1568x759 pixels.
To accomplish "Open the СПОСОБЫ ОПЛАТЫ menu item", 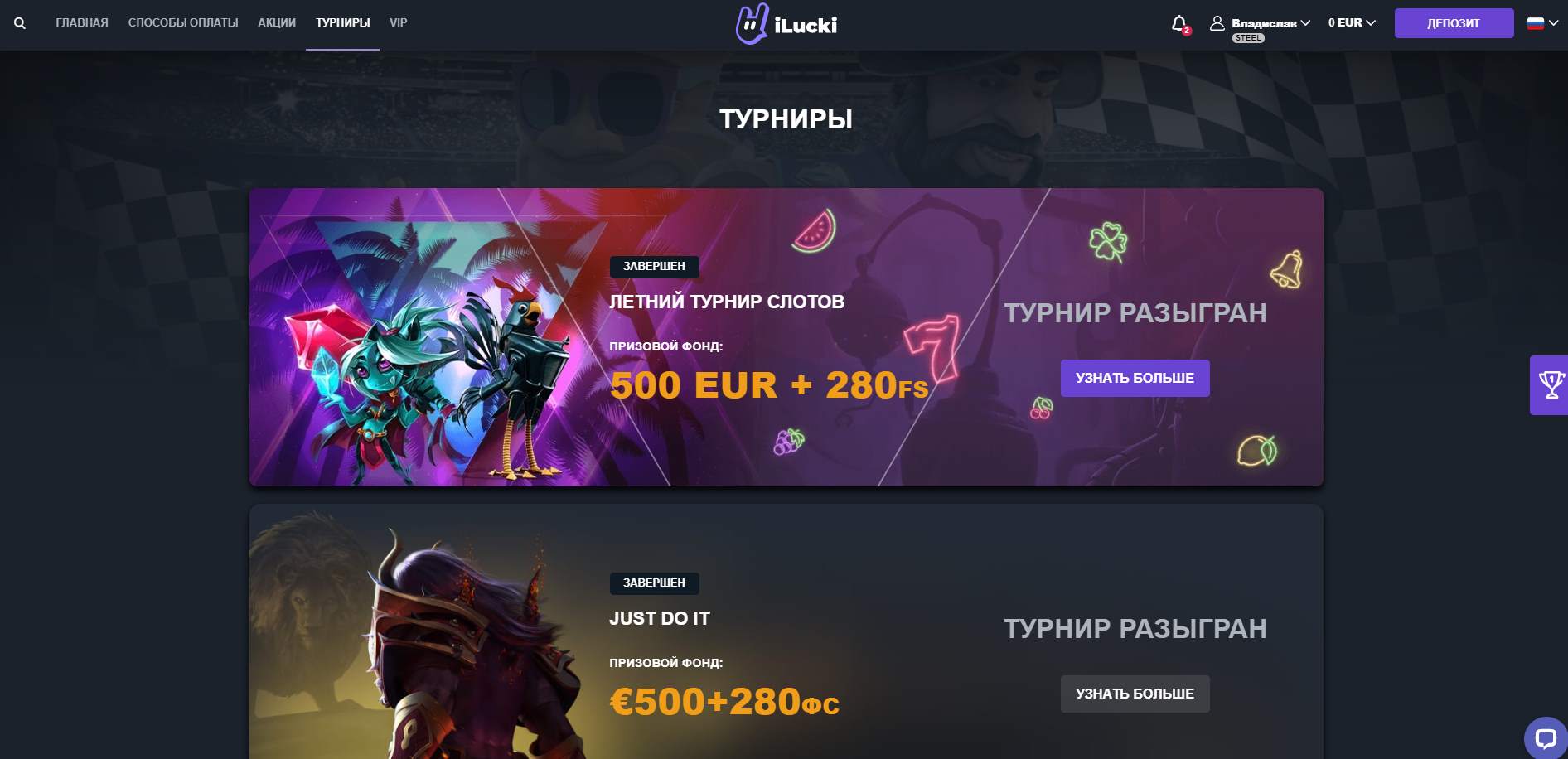I will (183, 22).
